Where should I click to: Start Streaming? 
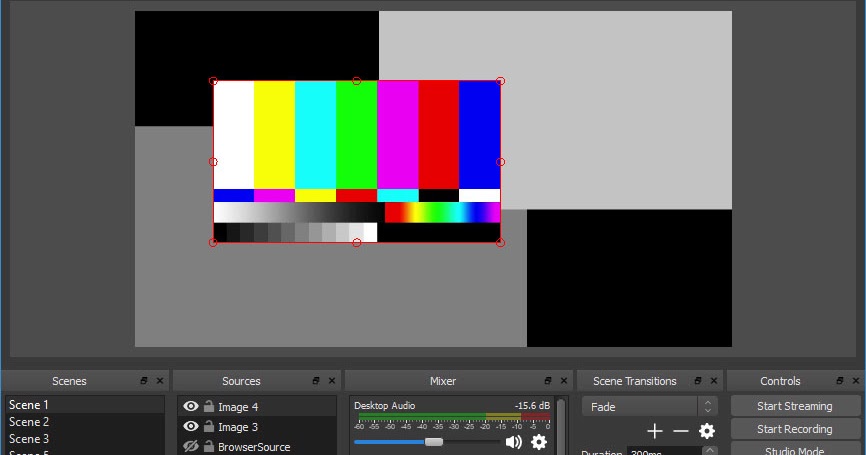click(795, 406)
